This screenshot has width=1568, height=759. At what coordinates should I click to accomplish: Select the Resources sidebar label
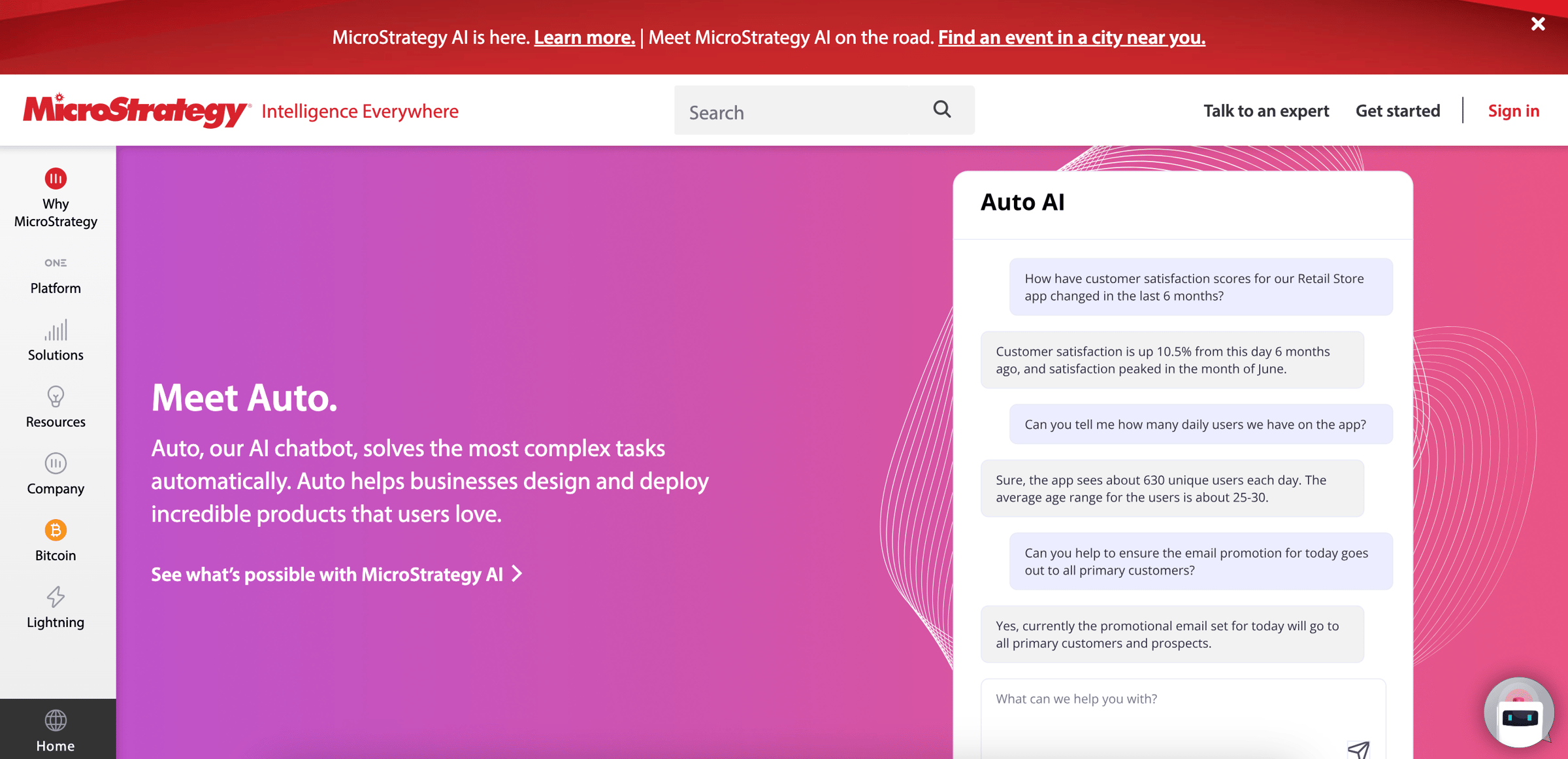tap(56, 422)
